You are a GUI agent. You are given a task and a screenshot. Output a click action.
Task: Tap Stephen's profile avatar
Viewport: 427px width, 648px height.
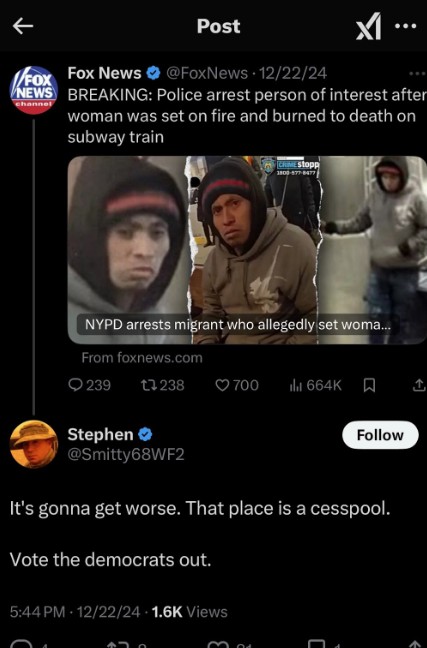point(33,444)
